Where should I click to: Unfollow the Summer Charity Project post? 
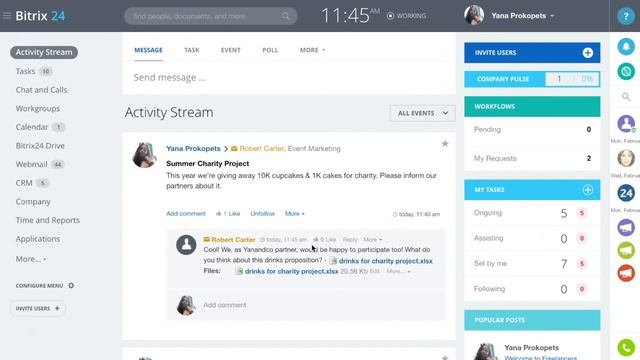tap(262, 213)
